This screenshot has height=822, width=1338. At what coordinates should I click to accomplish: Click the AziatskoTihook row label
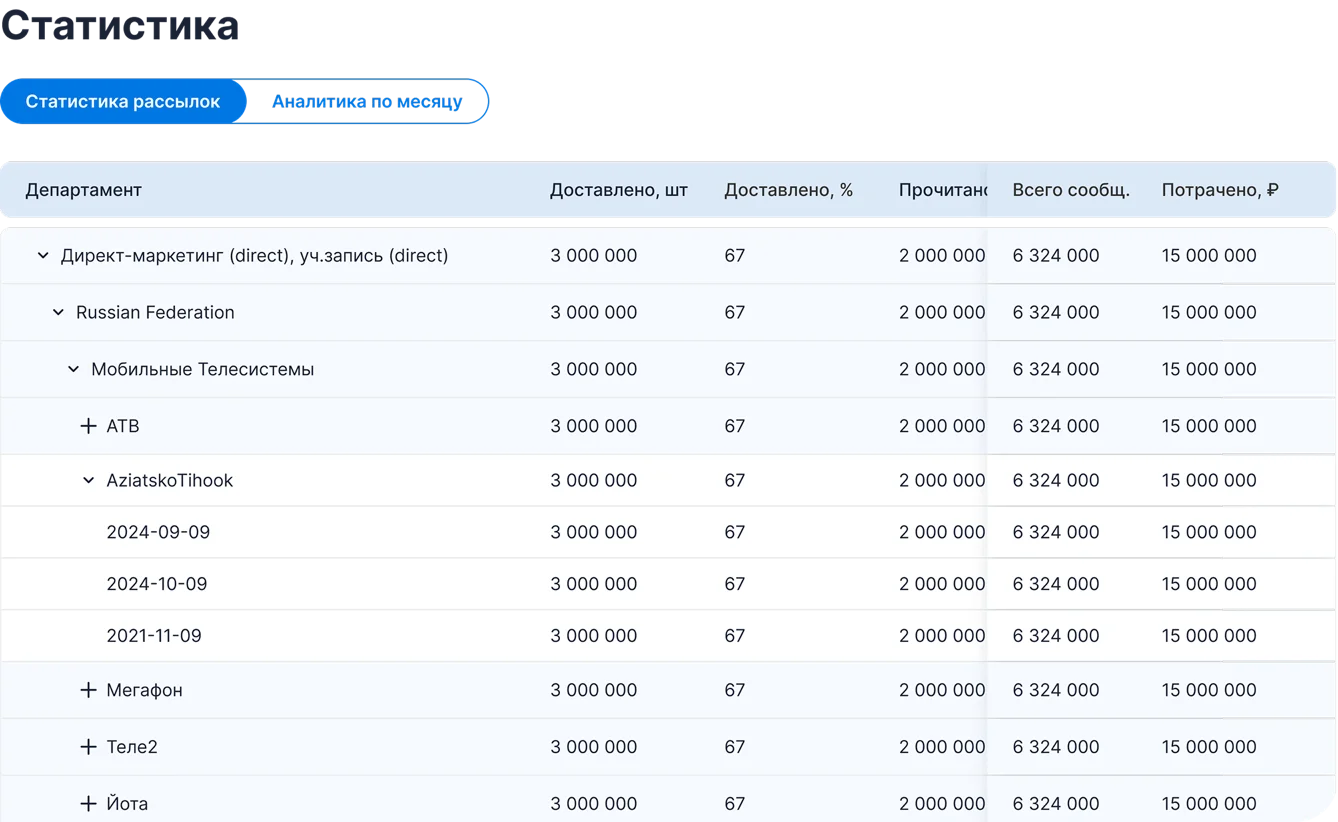coord(170,481)
